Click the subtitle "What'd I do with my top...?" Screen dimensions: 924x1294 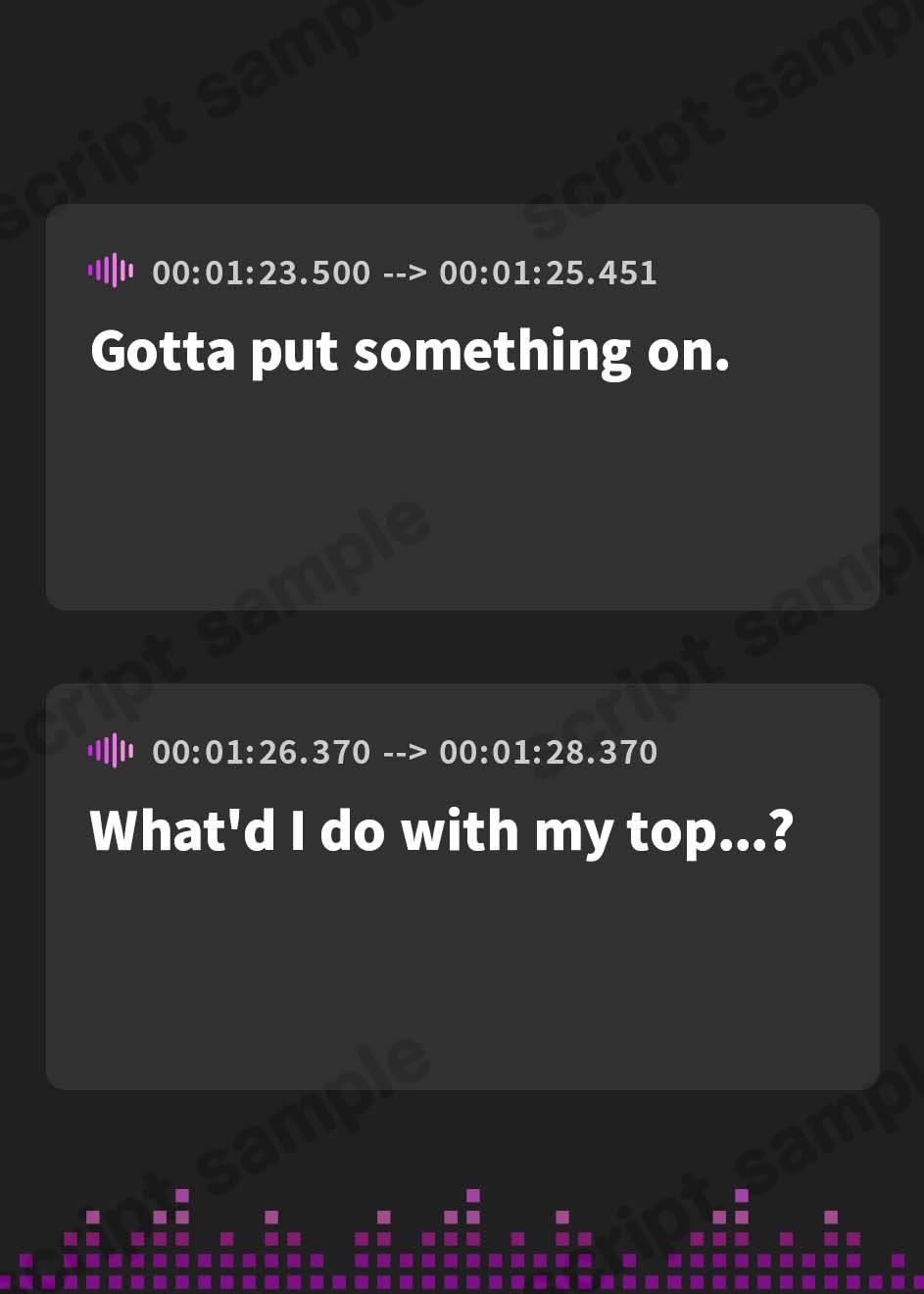[x=441, y=832]
